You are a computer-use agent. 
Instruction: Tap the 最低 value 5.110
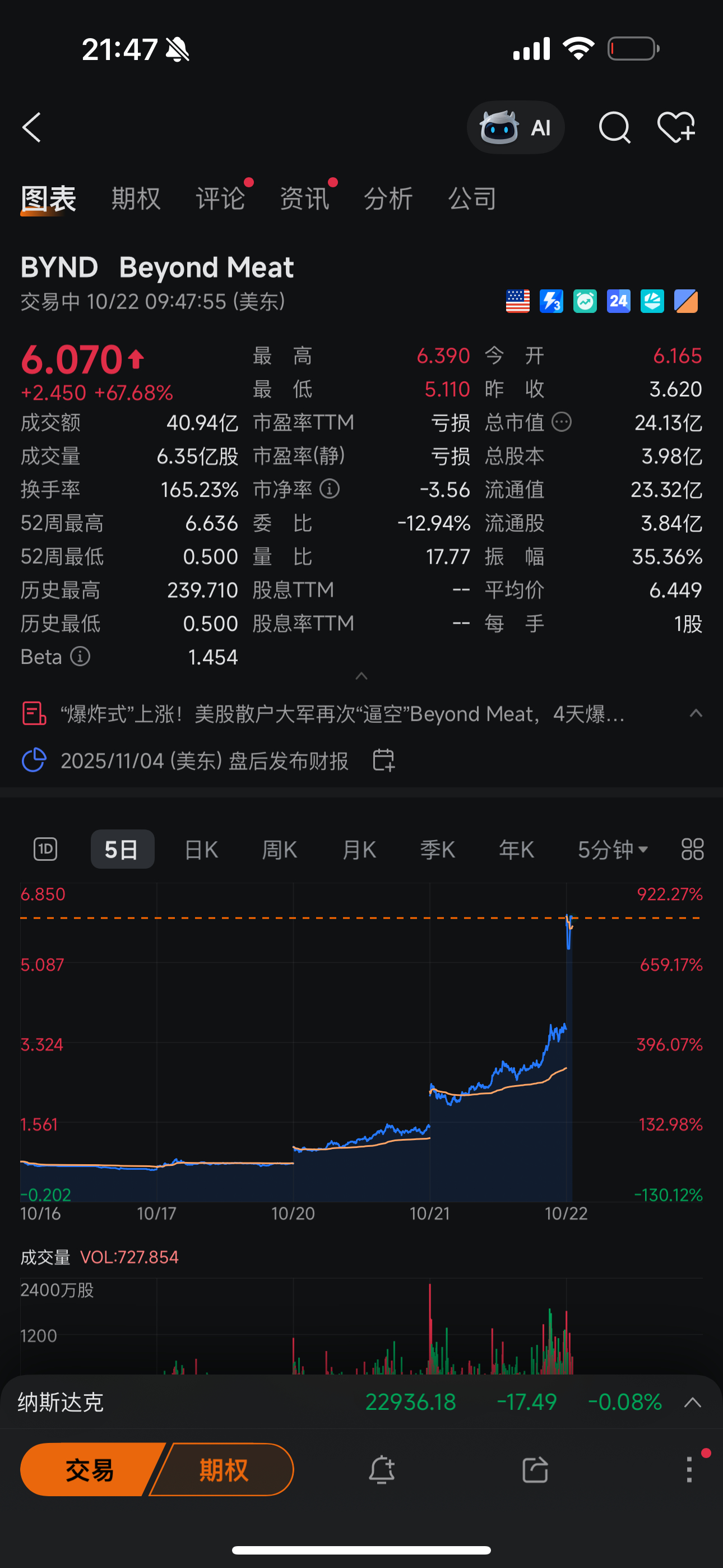447,389
